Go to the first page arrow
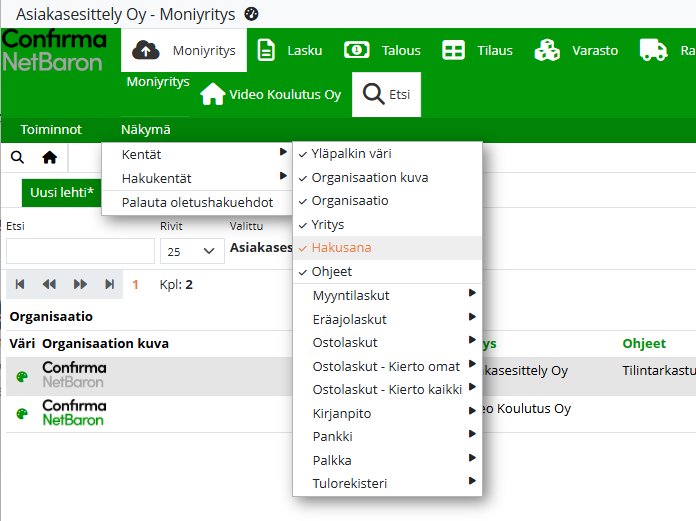The height and width of the screenshot is (521, 696). coord(19,284)
